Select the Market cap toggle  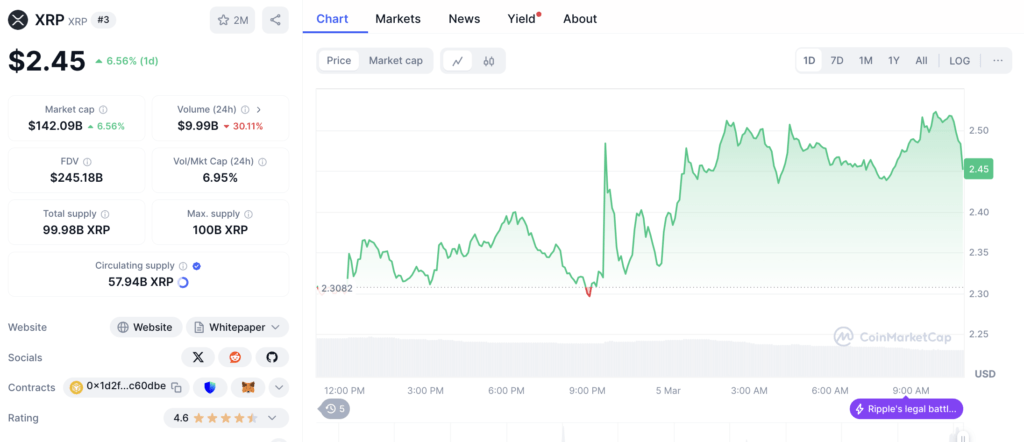(x=396, y=61)
